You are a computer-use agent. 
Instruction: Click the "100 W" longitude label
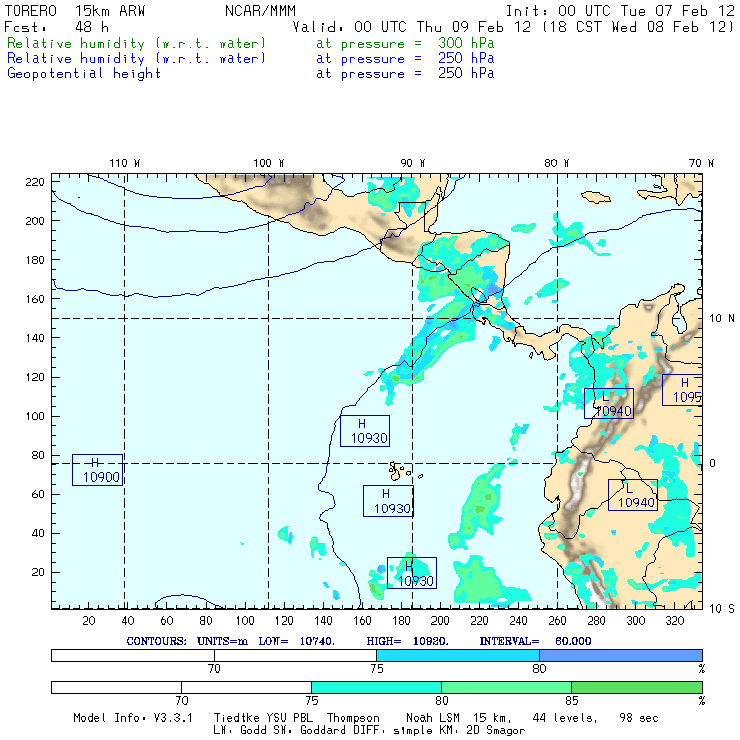click(269, 163)
